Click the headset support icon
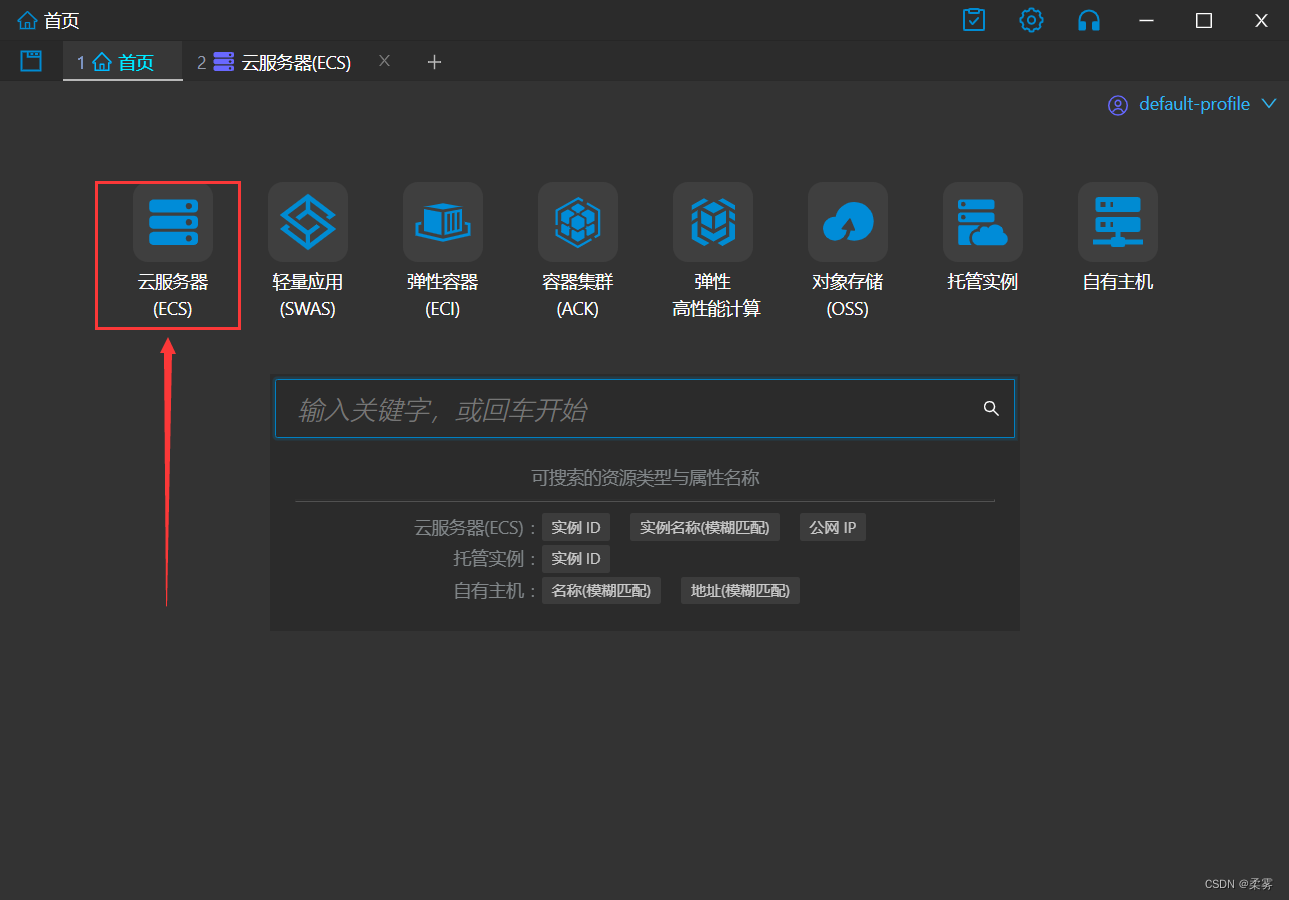The width and height of the screenshot is (1289, 900). [1089, 20]
